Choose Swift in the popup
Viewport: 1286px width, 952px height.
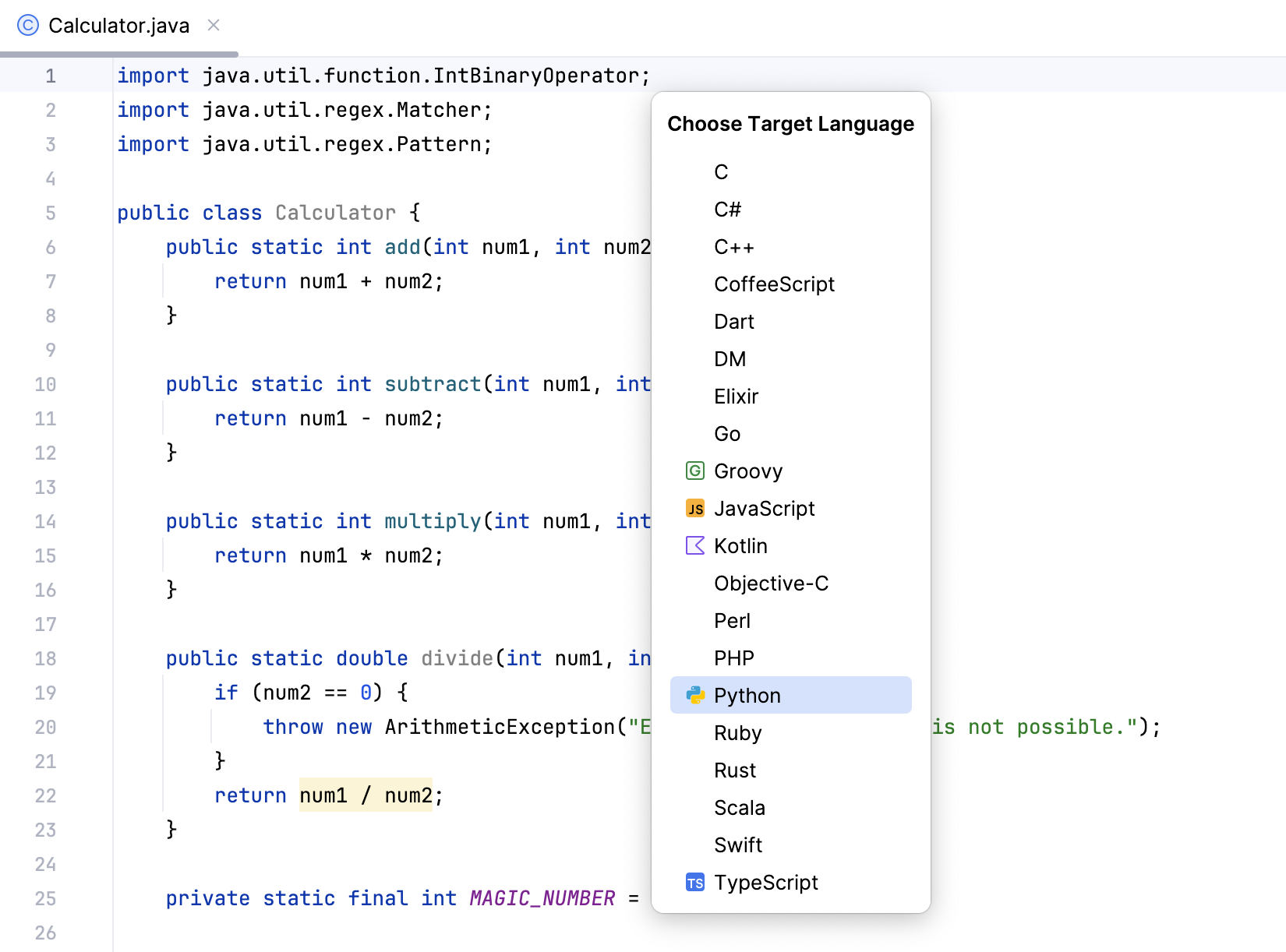coord(791,845)
